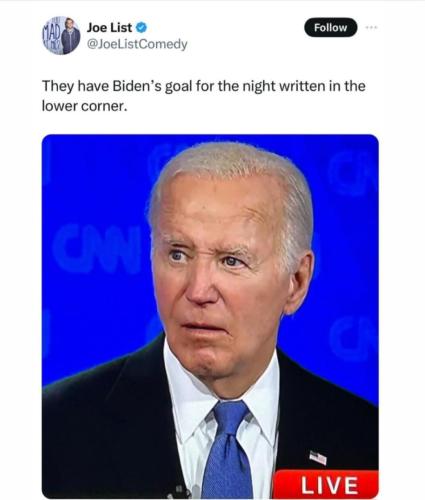
Task: Click the American flag lapel pin
Action: pyautogui.click(x=318, y=457)
